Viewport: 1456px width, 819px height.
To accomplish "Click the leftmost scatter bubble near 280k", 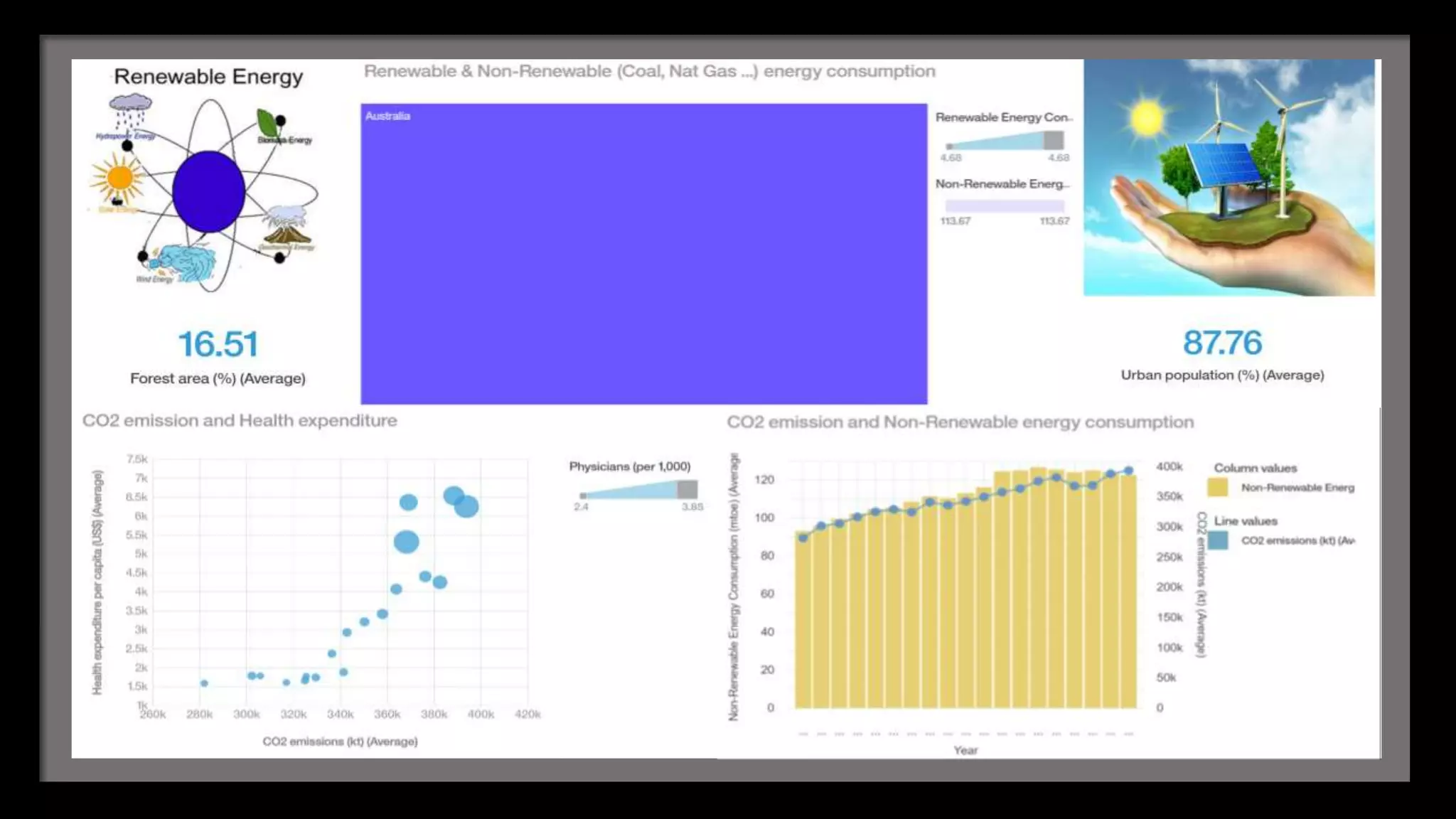I will [x=204, y=683].
